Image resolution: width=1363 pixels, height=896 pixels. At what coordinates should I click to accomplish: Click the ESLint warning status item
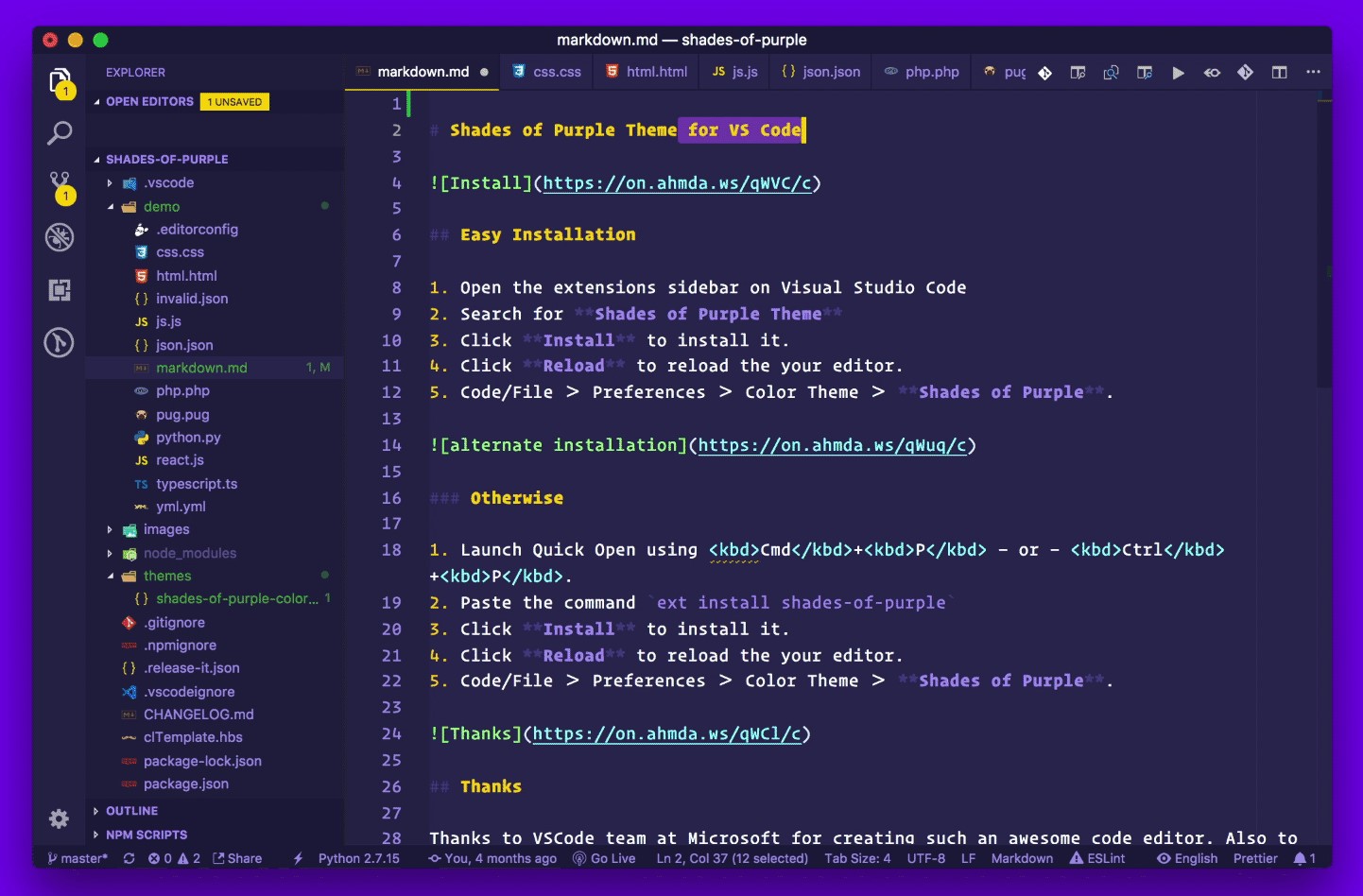pyautogui.click(x=1097, y=858)
